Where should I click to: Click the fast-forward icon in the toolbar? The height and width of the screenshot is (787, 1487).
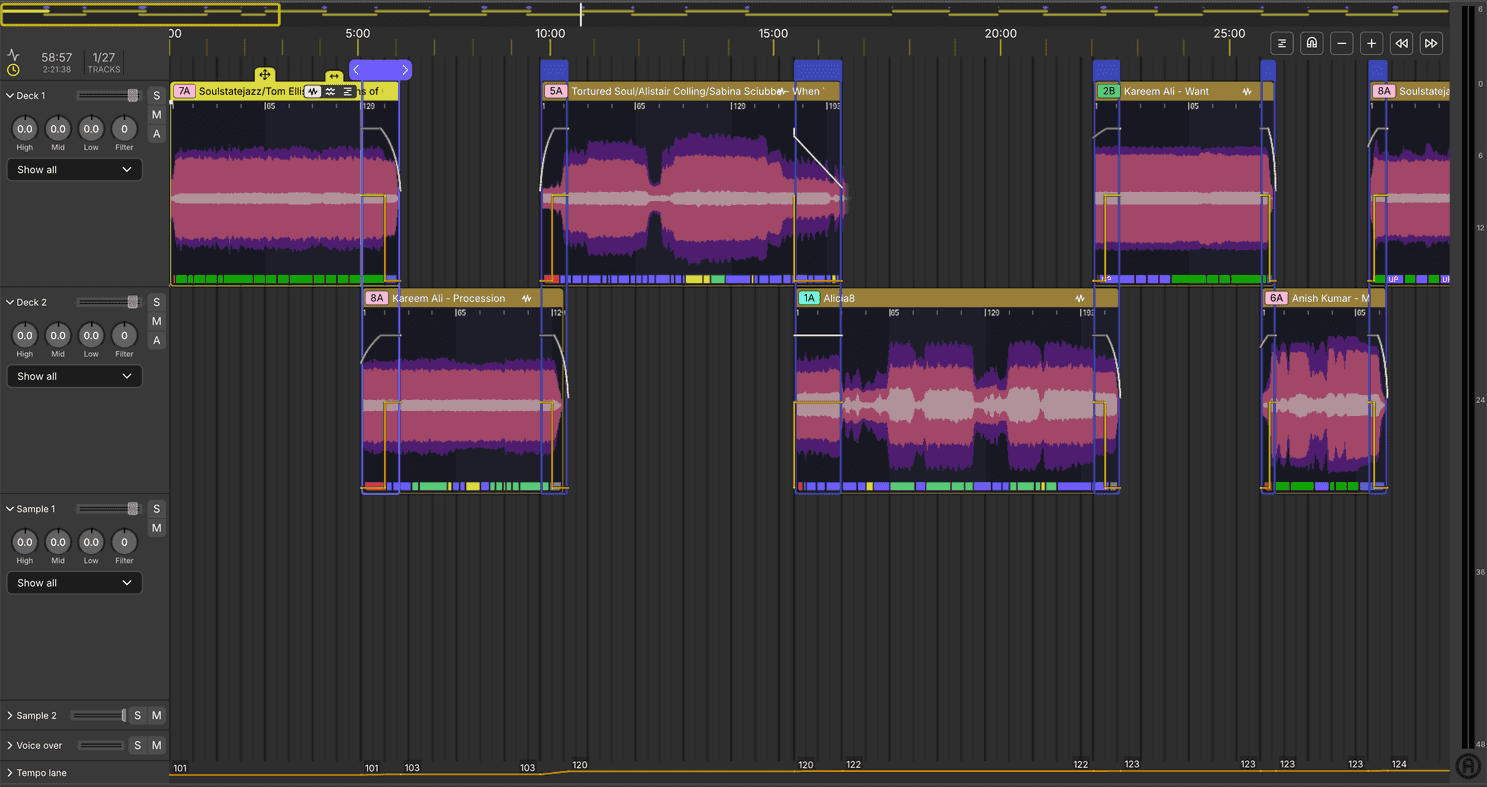click(x=1431, y=43)
